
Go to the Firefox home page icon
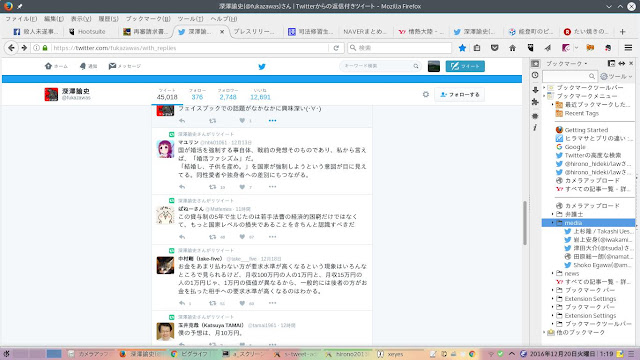pos(512,48)
